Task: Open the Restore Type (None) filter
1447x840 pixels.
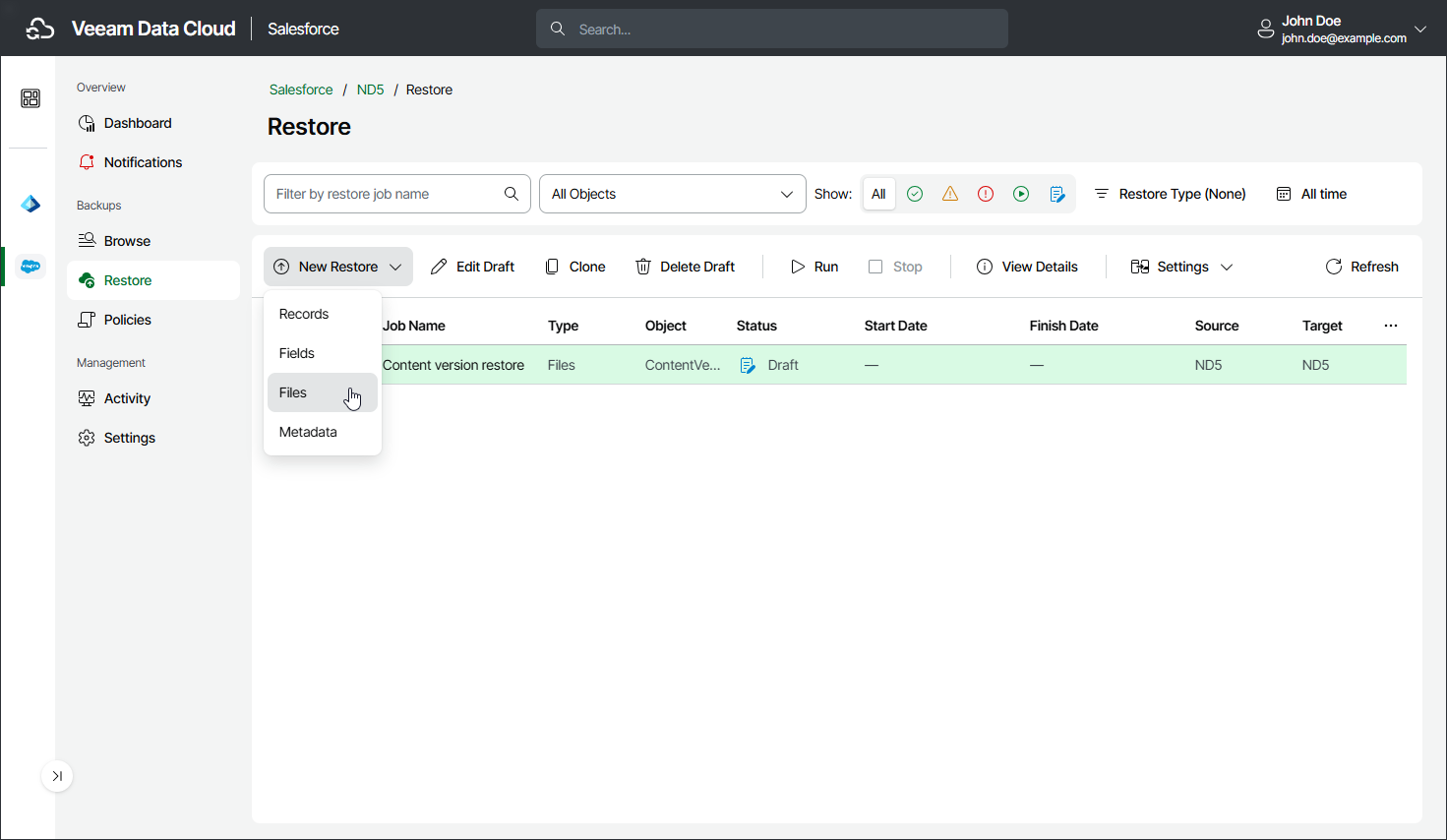Action: point(1170,194)
